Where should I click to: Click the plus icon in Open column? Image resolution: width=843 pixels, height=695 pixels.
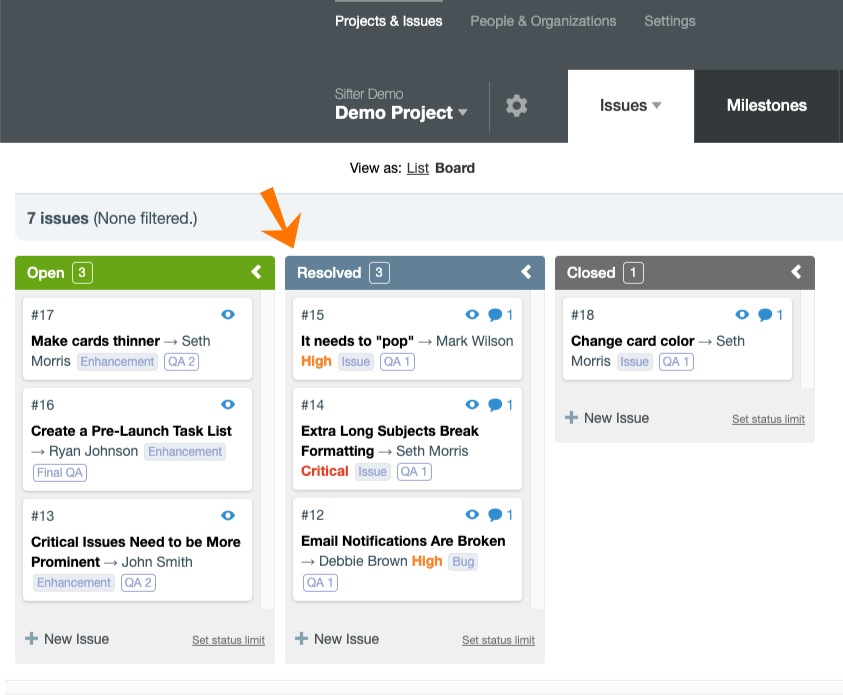tap(31, 638)
